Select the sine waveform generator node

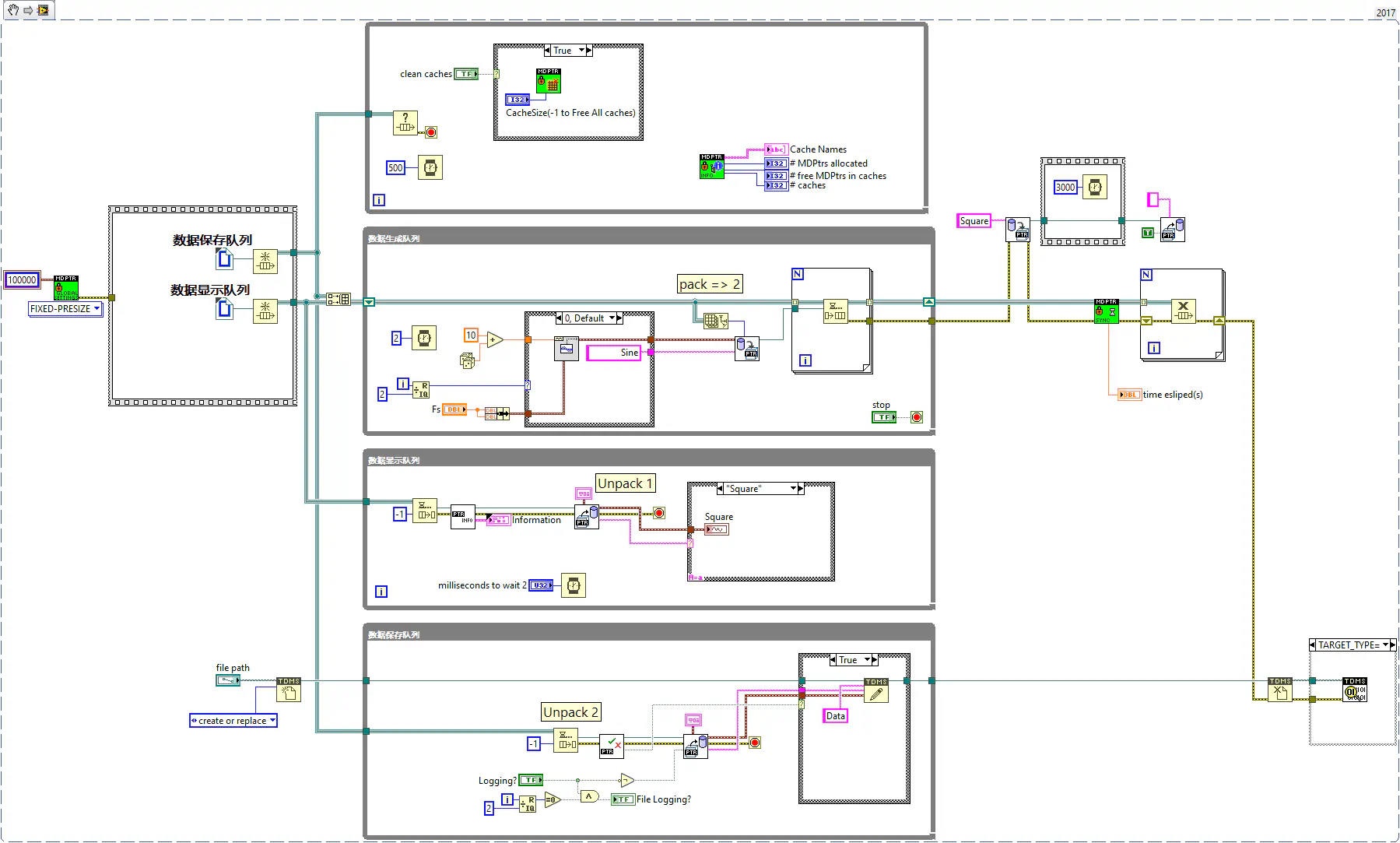click(566, 349)
